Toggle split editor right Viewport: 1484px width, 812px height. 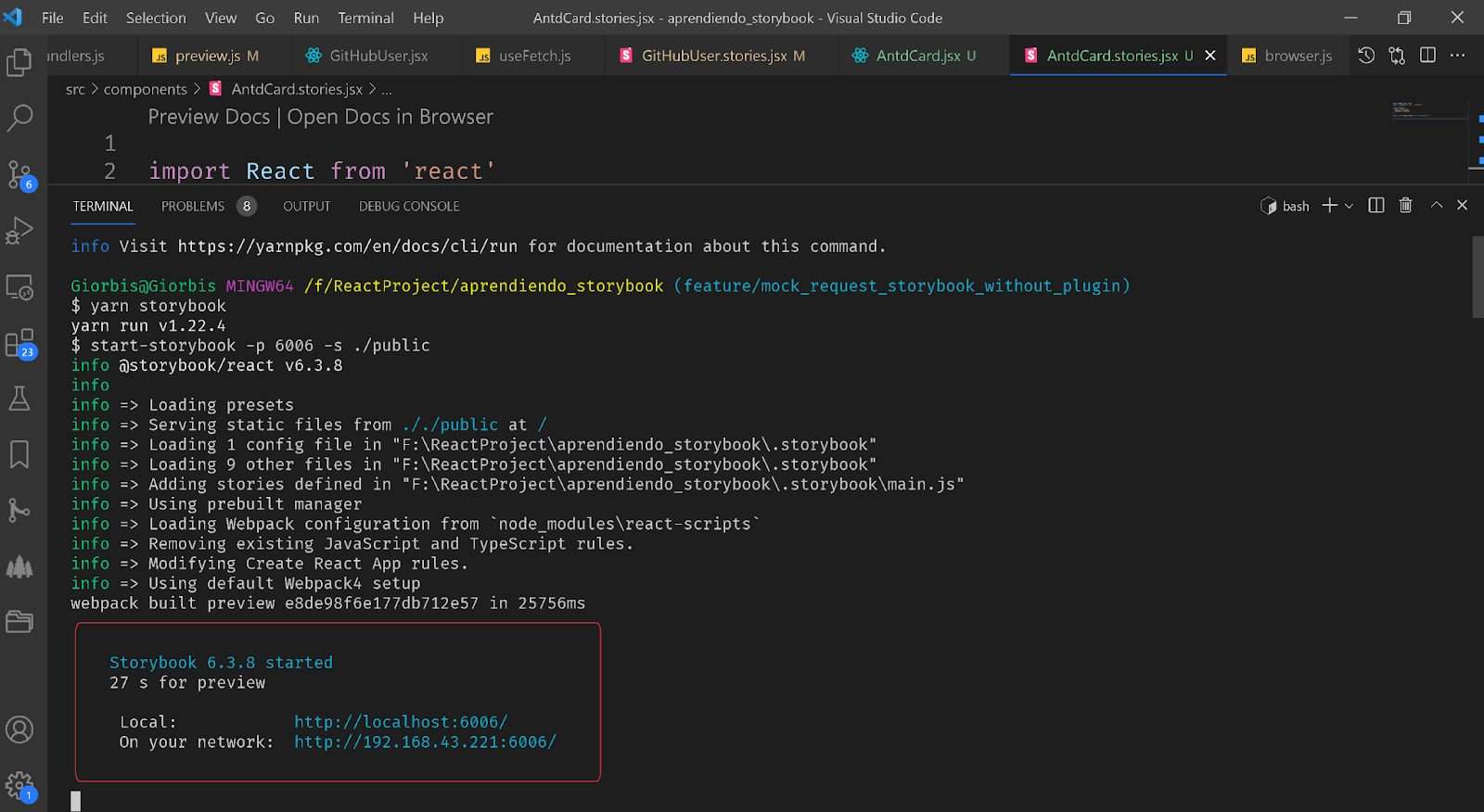pyautogui.click(x=1427, y=56)
